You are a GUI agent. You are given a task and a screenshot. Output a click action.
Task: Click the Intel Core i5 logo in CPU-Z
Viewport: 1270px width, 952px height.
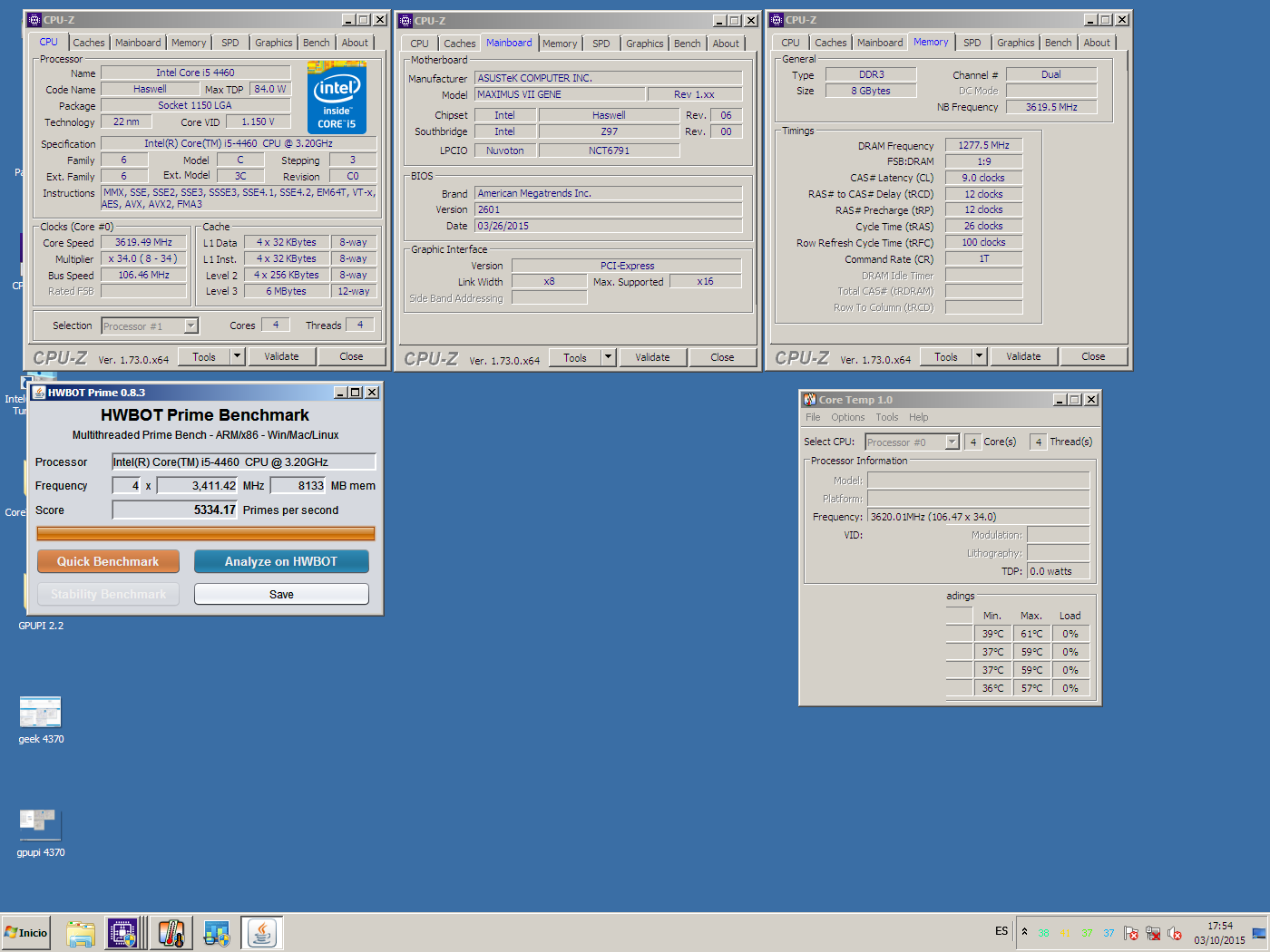337,97
